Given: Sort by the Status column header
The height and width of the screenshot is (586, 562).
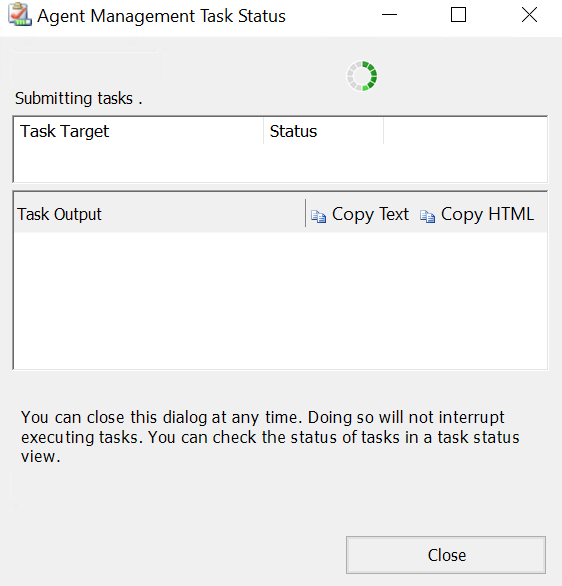Looking at the screenshot, I should [x=324, y=131].
